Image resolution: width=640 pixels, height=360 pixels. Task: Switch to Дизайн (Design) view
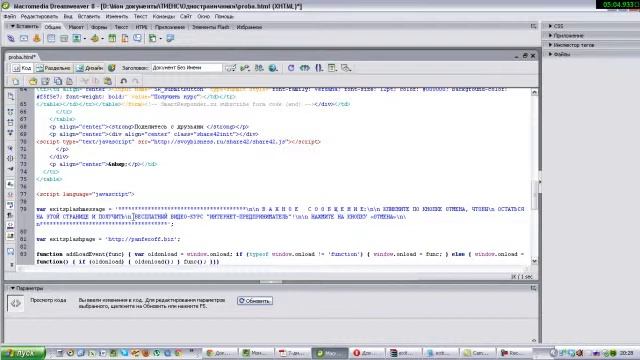(x=90, y=68)
